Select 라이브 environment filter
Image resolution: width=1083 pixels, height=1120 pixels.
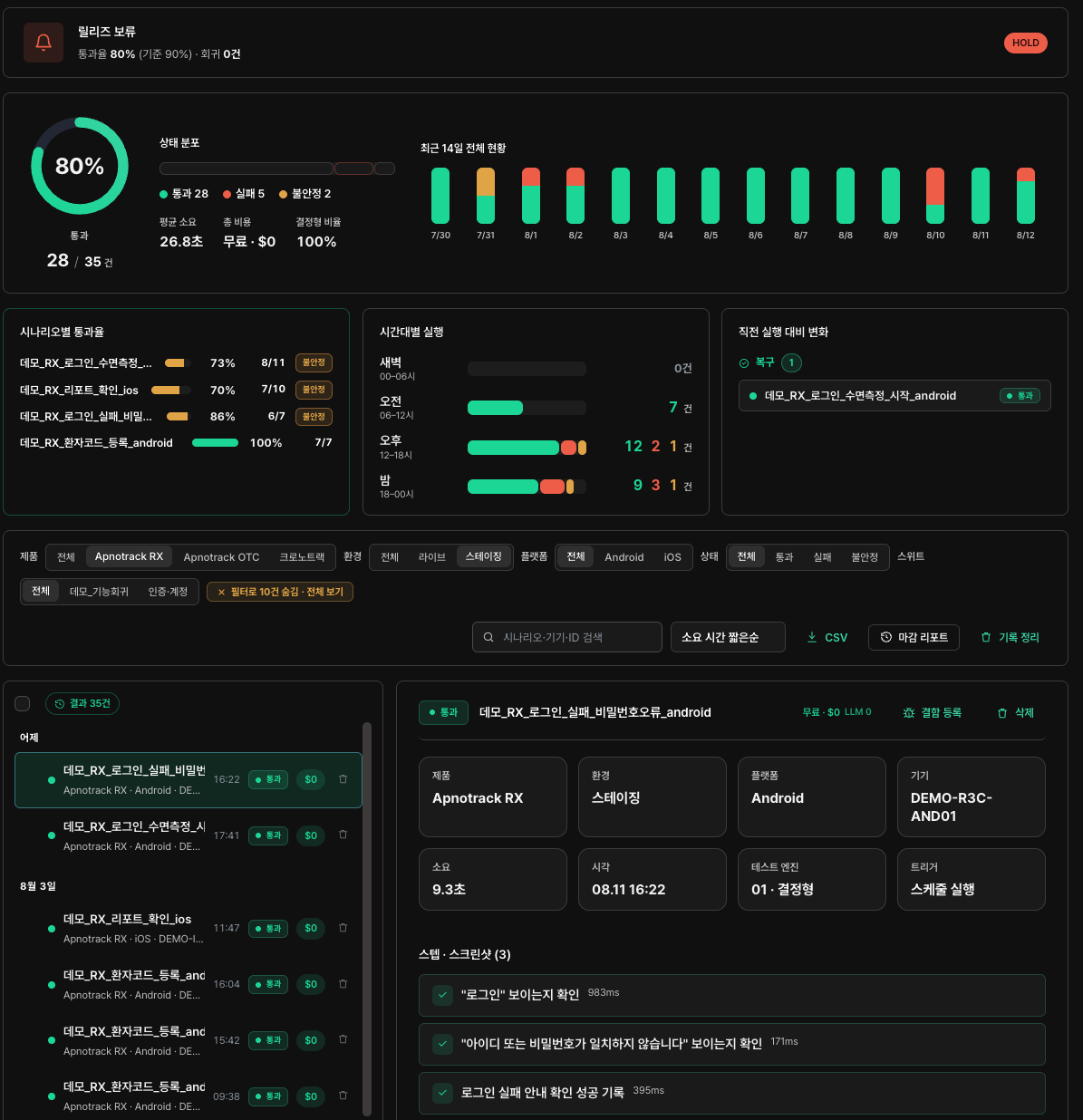tap(432, 556)
